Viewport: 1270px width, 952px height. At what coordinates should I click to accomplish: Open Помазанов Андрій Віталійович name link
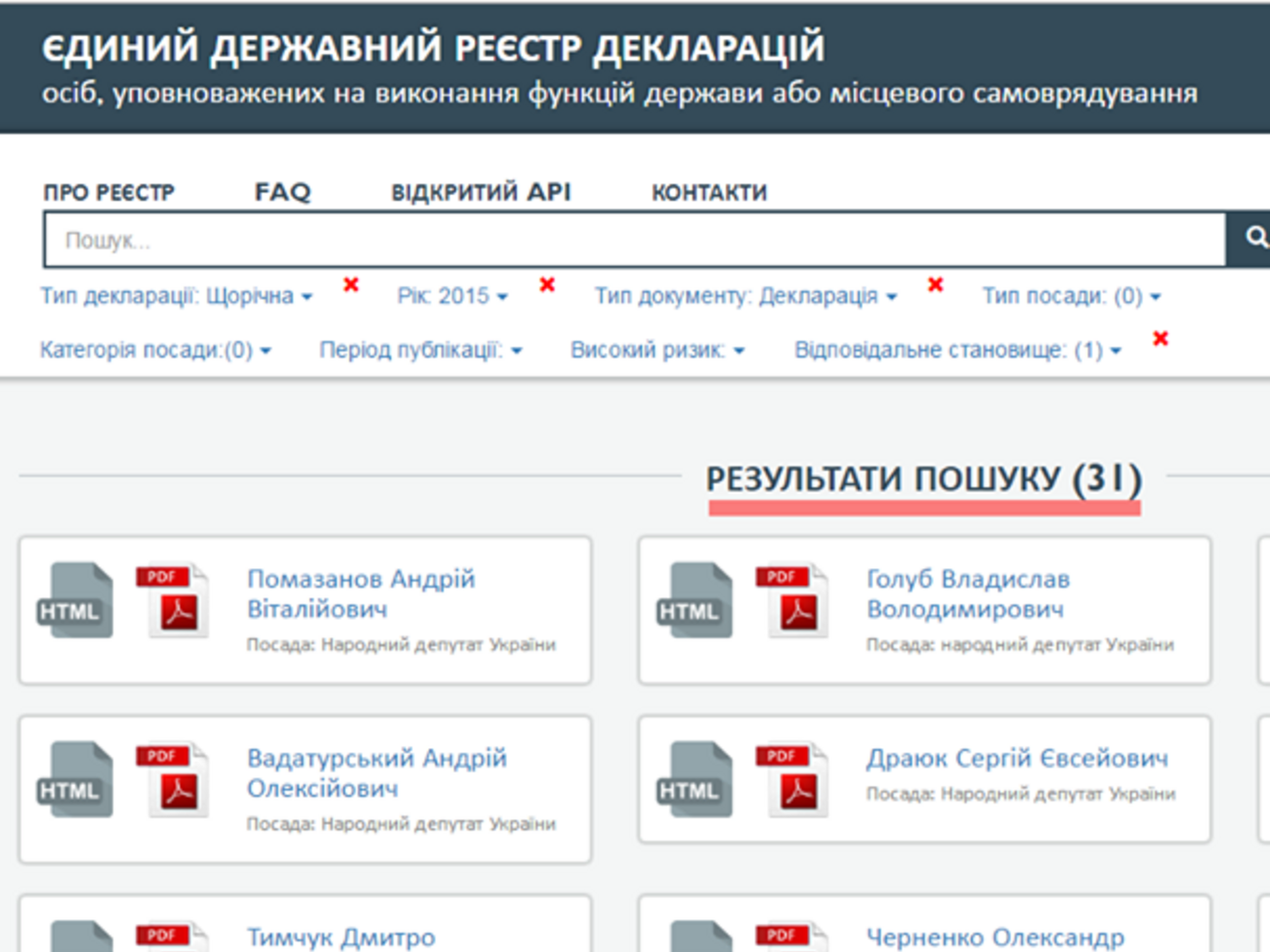point(360,594)
